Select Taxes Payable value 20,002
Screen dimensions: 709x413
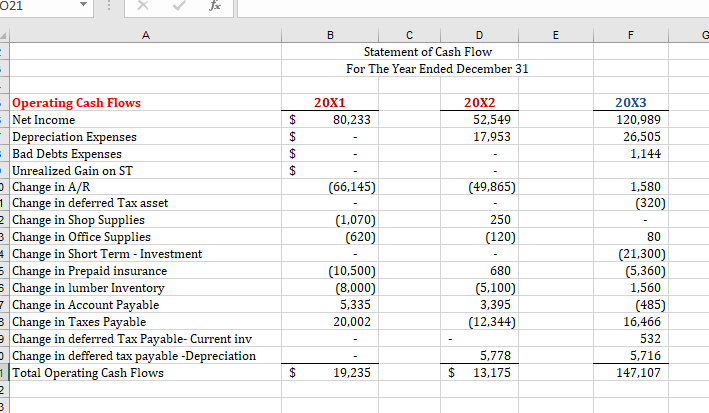[330, 322]
